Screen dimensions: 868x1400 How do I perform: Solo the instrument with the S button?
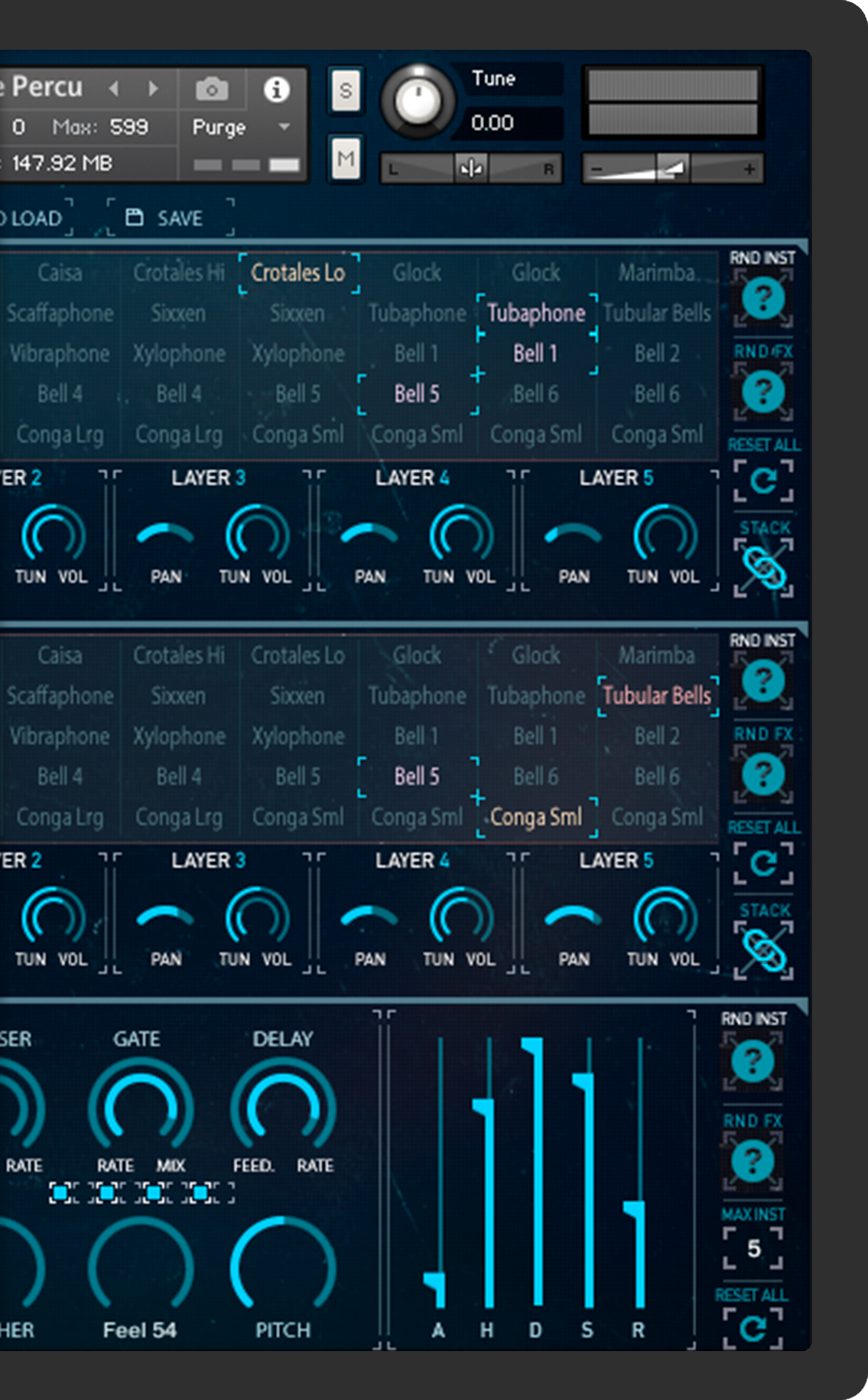coord(346,90)
